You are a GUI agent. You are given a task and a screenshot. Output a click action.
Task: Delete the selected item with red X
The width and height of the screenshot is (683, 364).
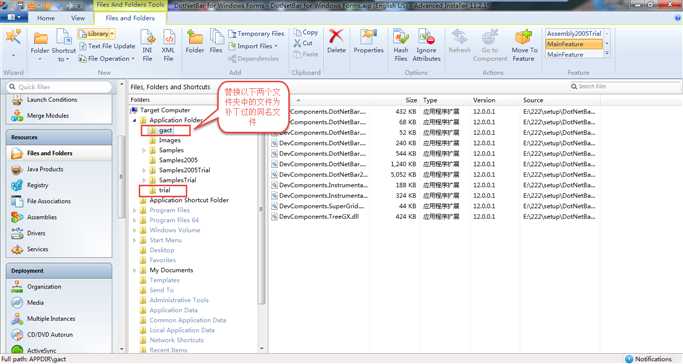pos(336,42)
